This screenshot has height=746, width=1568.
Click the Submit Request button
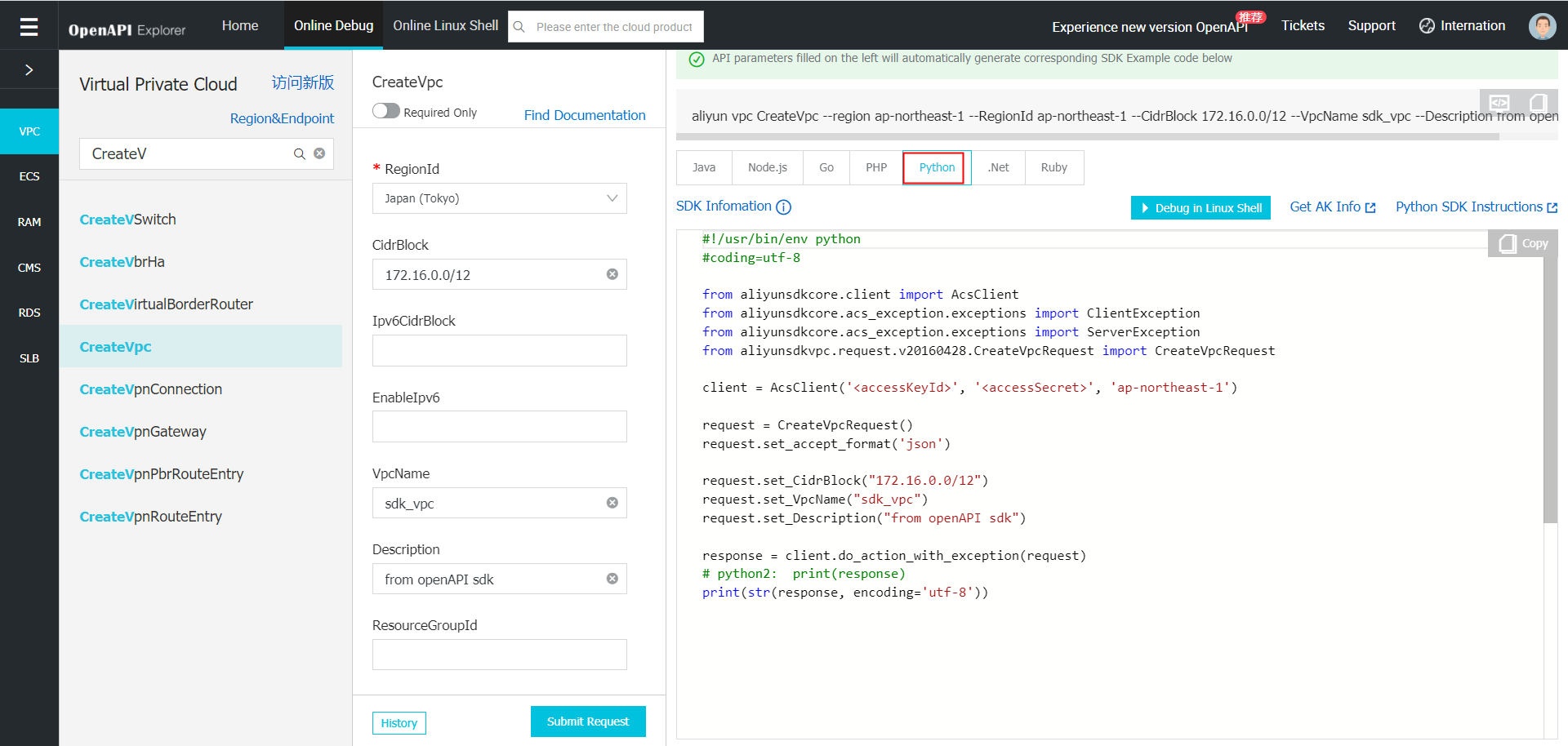coord(588,722)
